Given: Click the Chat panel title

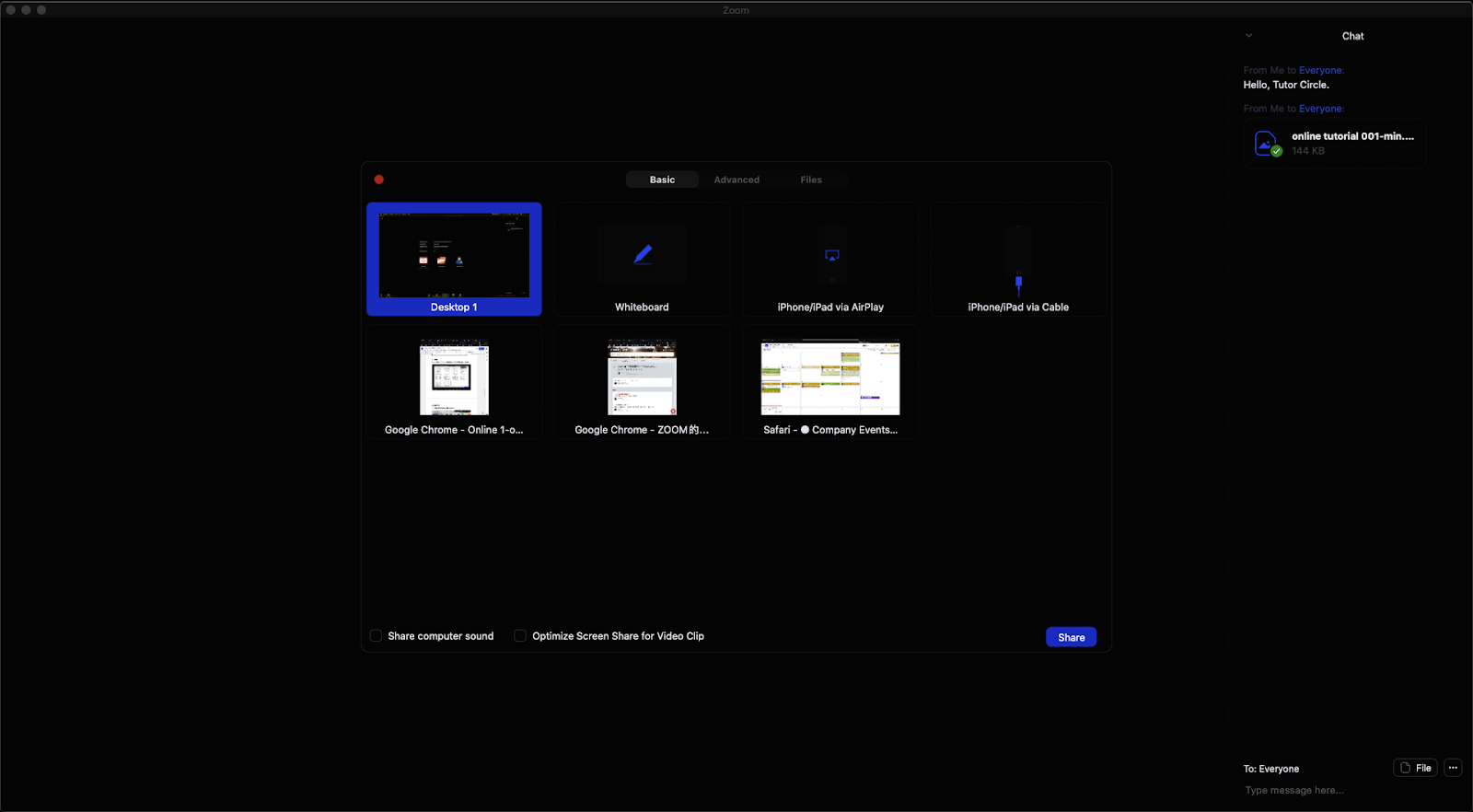Looking at the screenshot, I should (x=1352, y=36).
